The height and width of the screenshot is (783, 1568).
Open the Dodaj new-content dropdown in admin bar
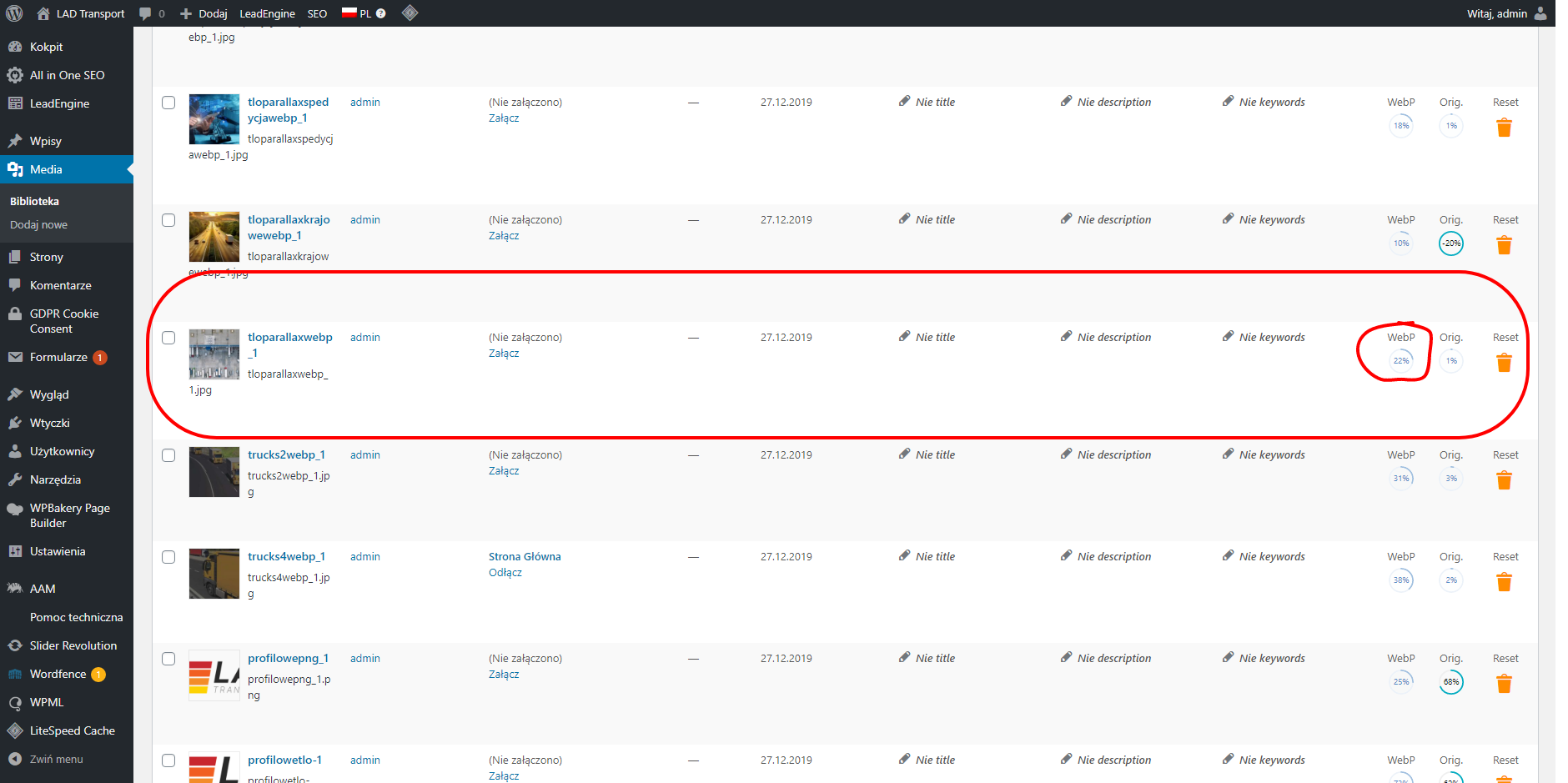pos(204,13)
